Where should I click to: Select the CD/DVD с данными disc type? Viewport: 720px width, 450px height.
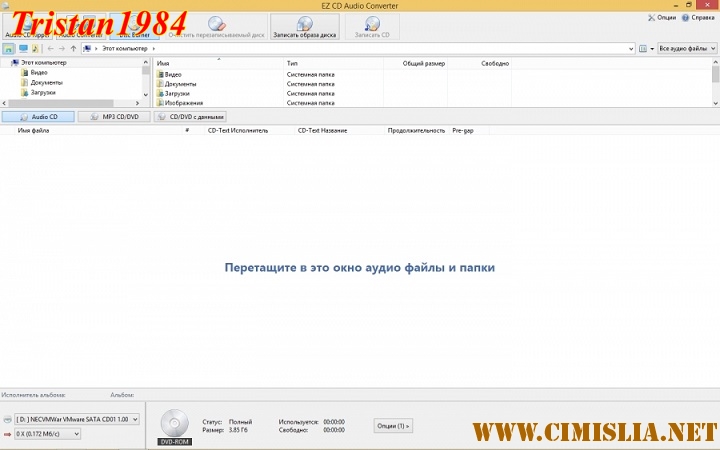(x=190, y=116)
